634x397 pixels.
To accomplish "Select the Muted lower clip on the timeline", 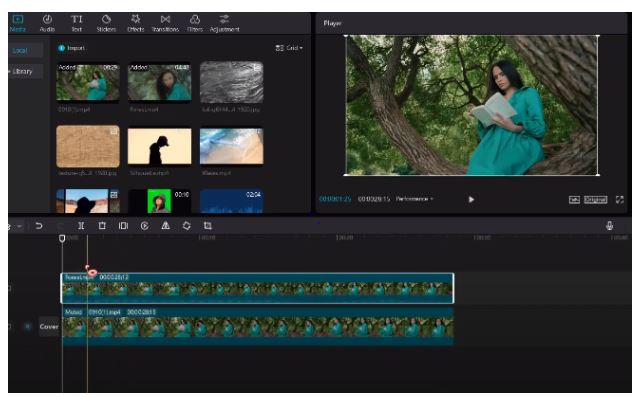I will 258,327.
